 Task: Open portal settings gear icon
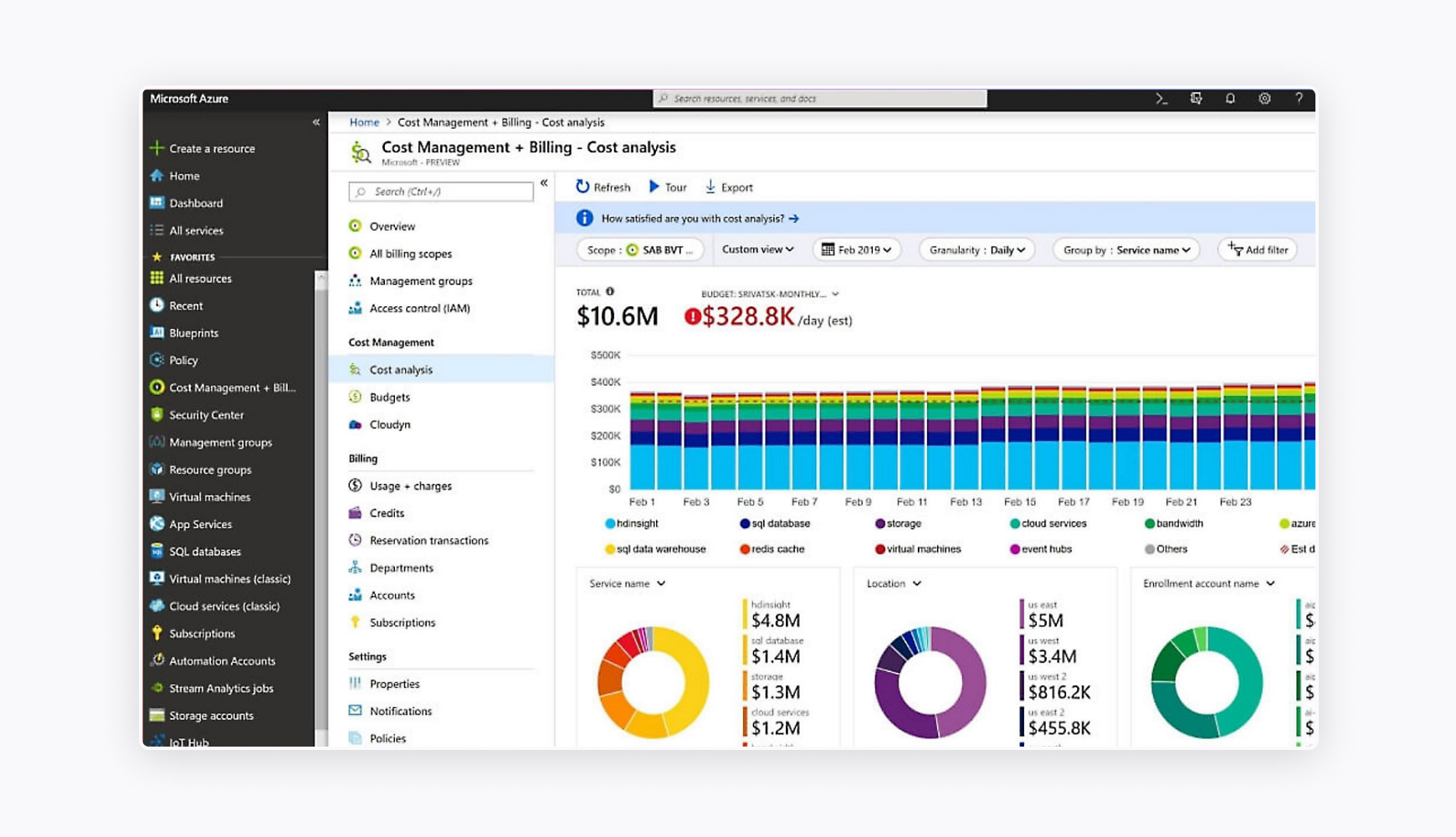1264,99
